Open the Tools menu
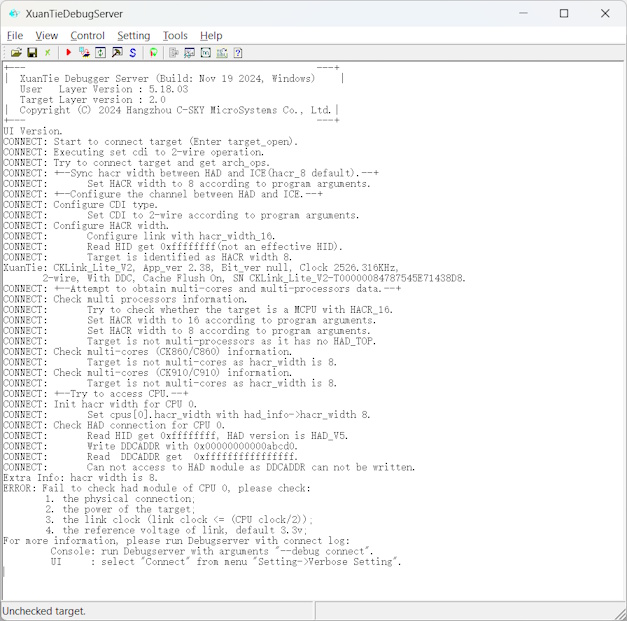This screenshot has width=627, height=621. [x=175, y=35]
